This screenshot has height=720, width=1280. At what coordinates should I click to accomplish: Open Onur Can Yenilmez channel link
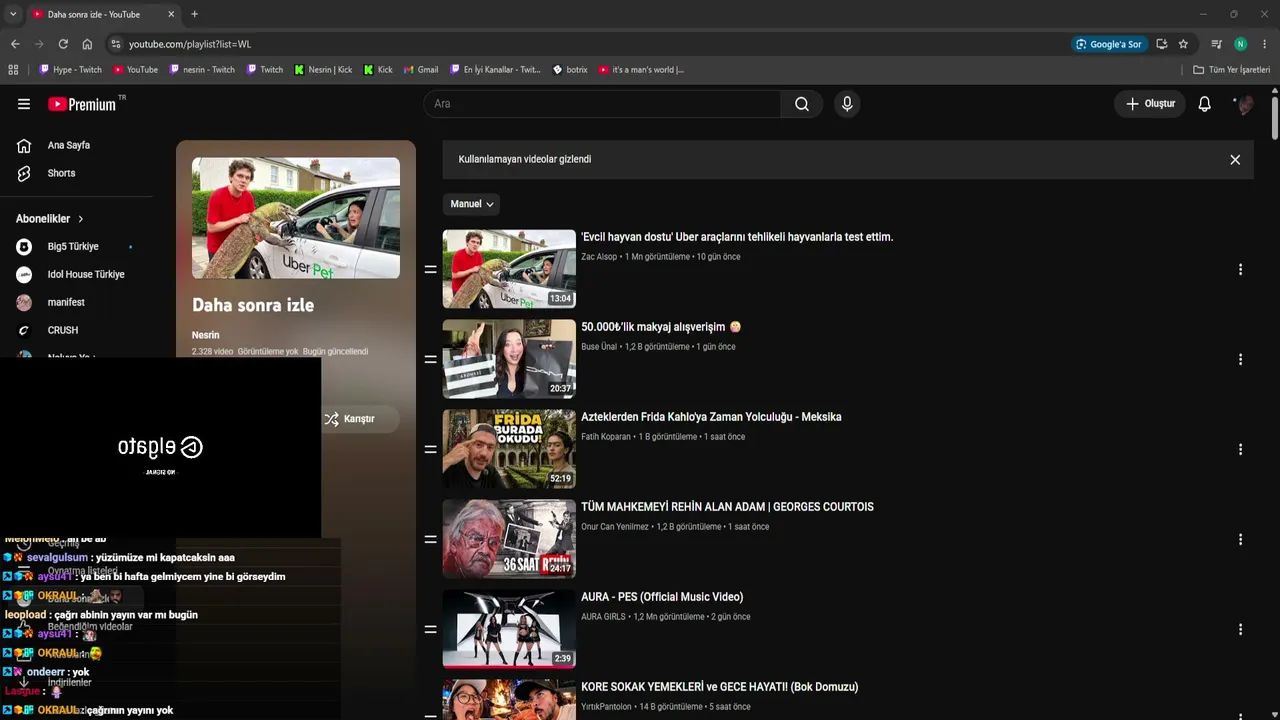coord(615,527)
